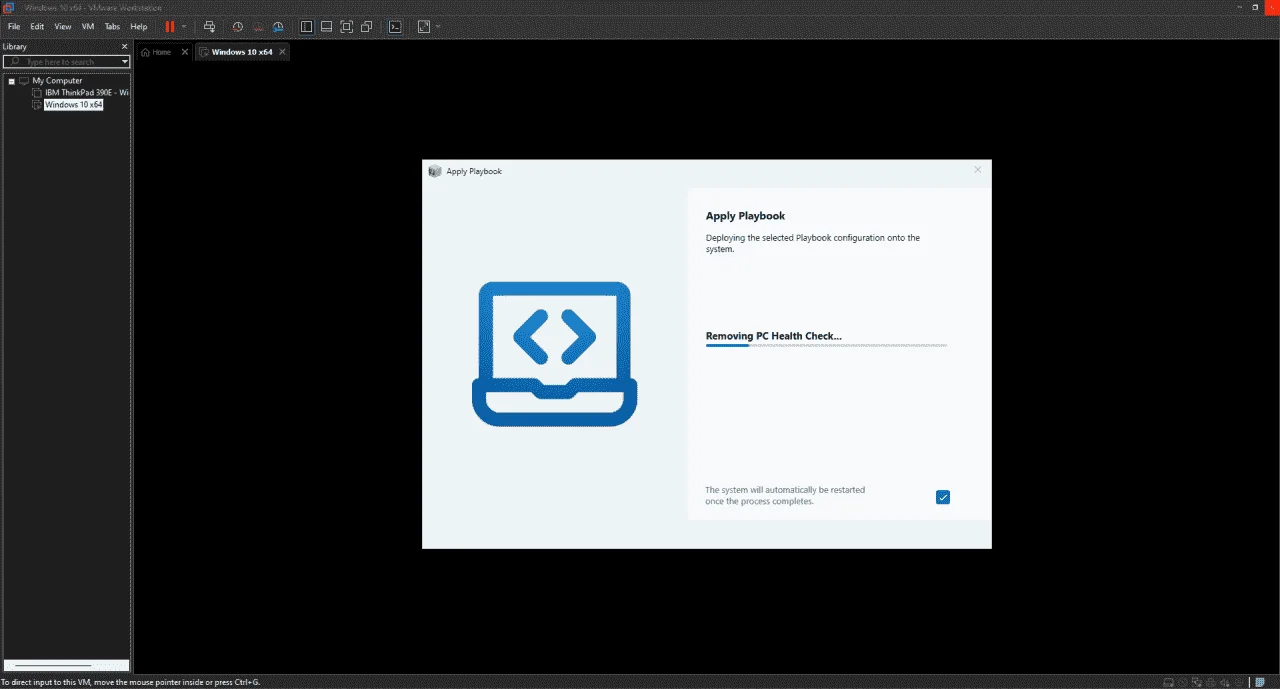Click the message log status icon
The image size is (1280, 689).
point(1260,681)
